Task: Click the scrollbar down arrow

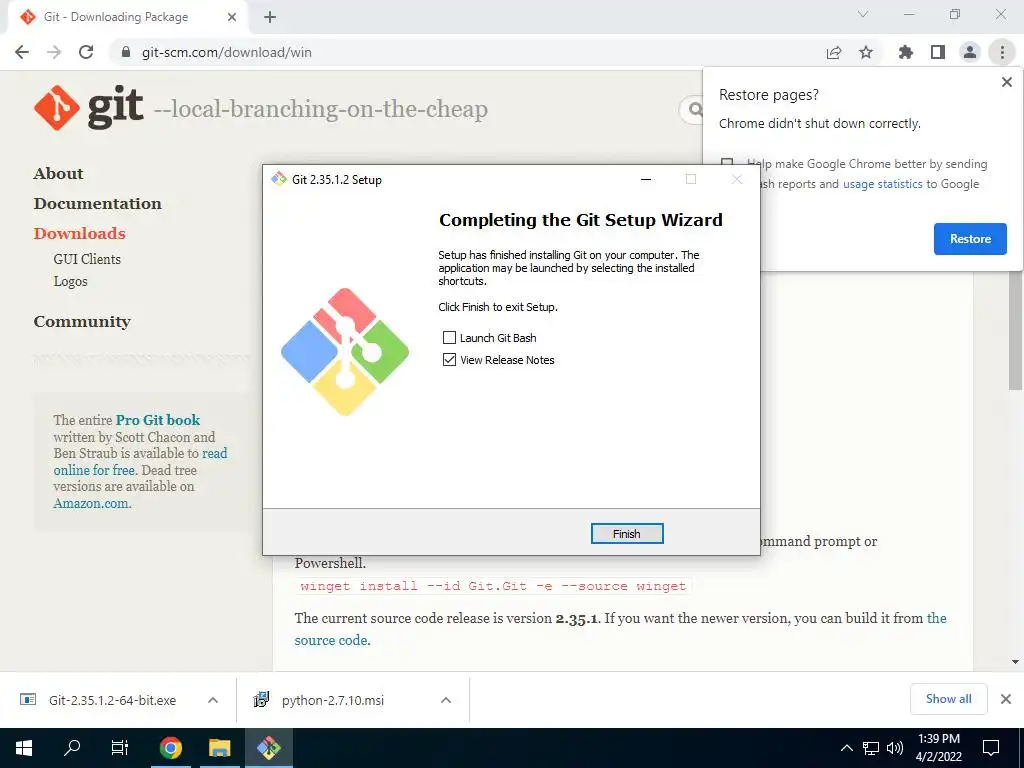Action: [1015, 662]
